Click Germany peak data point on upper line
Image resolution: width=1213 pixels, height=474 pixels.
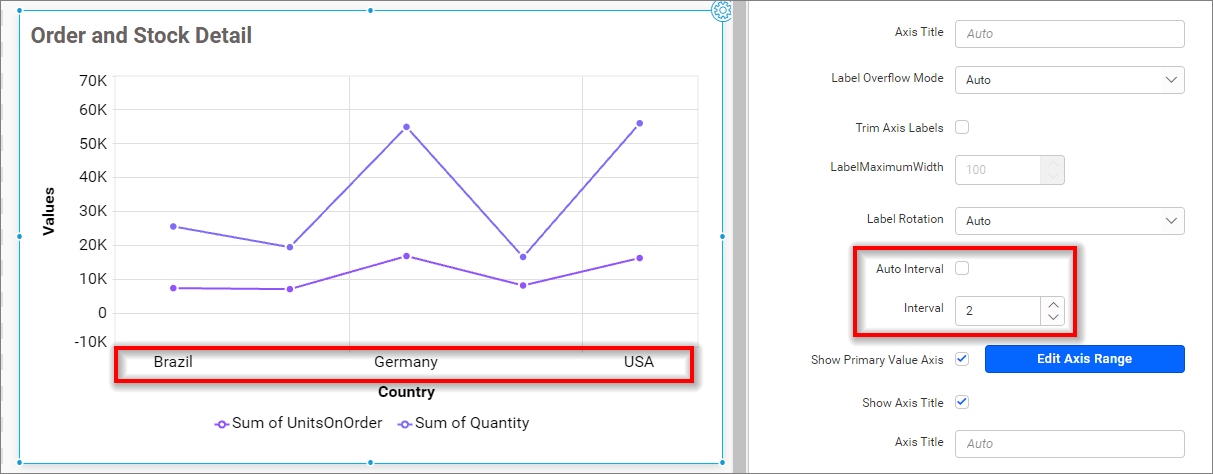pos(406,127)
